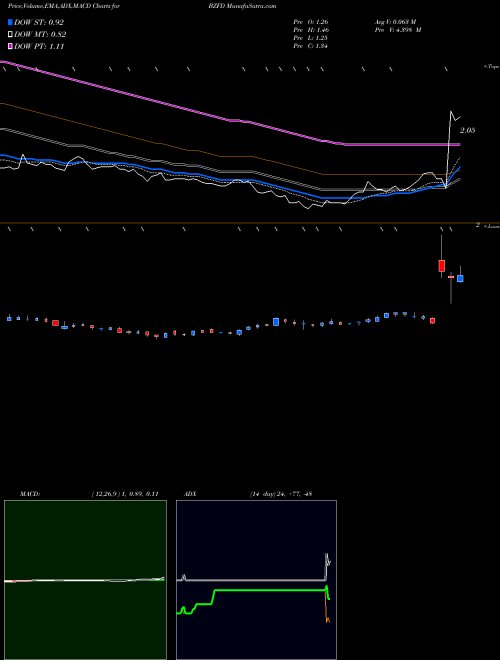Click the DOW PT: 1.11 label
The height and width of the screenshot is (660, 500).
point(39,47)
